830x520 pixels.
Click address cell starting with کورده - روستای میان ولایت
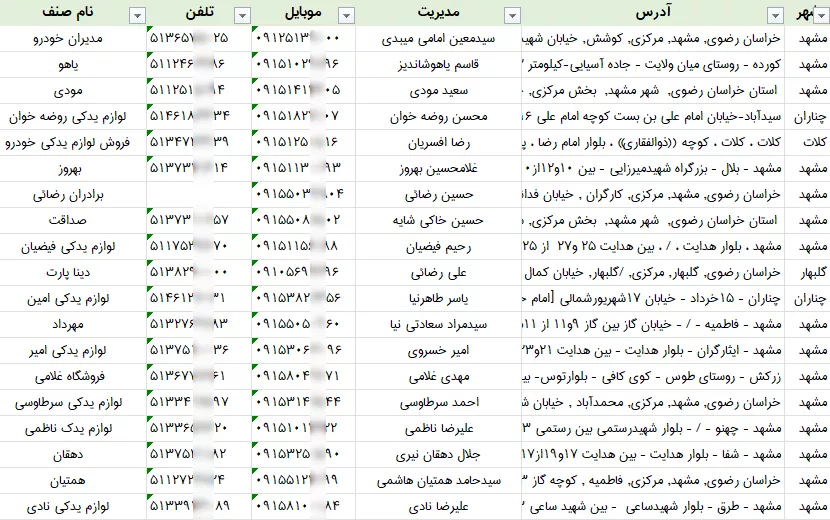pos(653,65)
